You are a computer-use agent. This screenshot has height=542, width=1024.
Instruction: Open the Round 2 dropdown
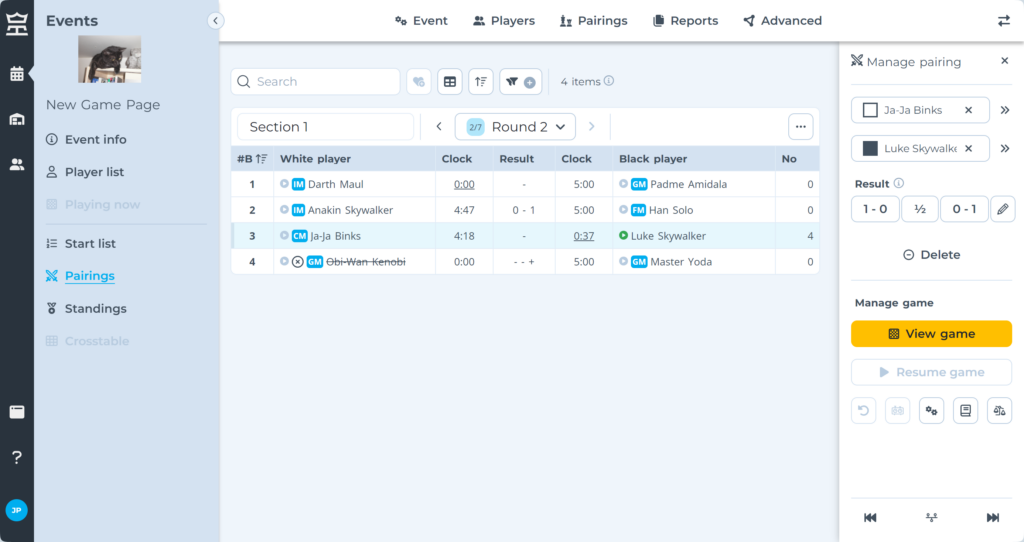pyautogui.click(x=515, y=127)
